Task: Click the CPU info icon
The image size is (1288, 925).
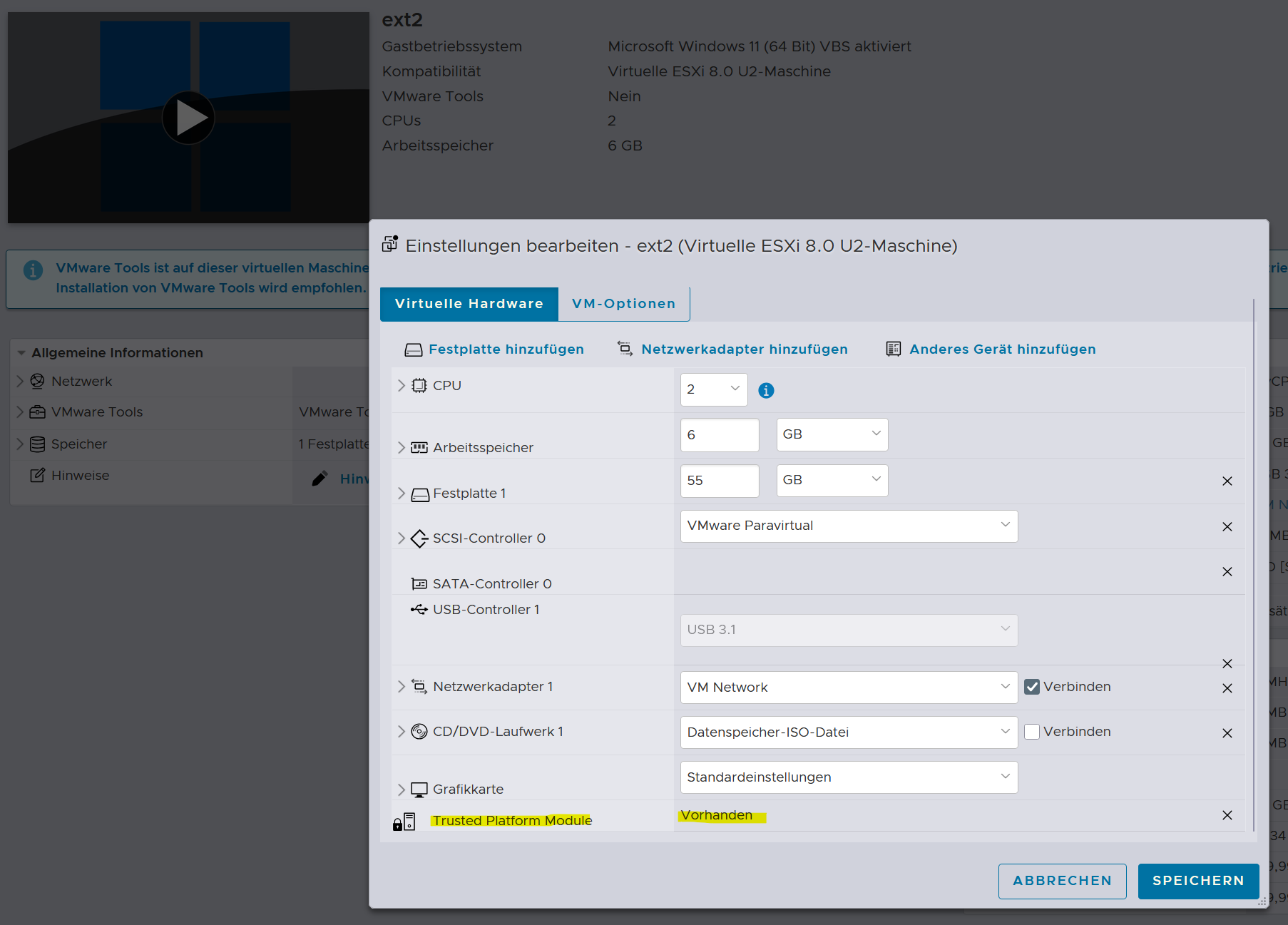Action: pos(766,390)
